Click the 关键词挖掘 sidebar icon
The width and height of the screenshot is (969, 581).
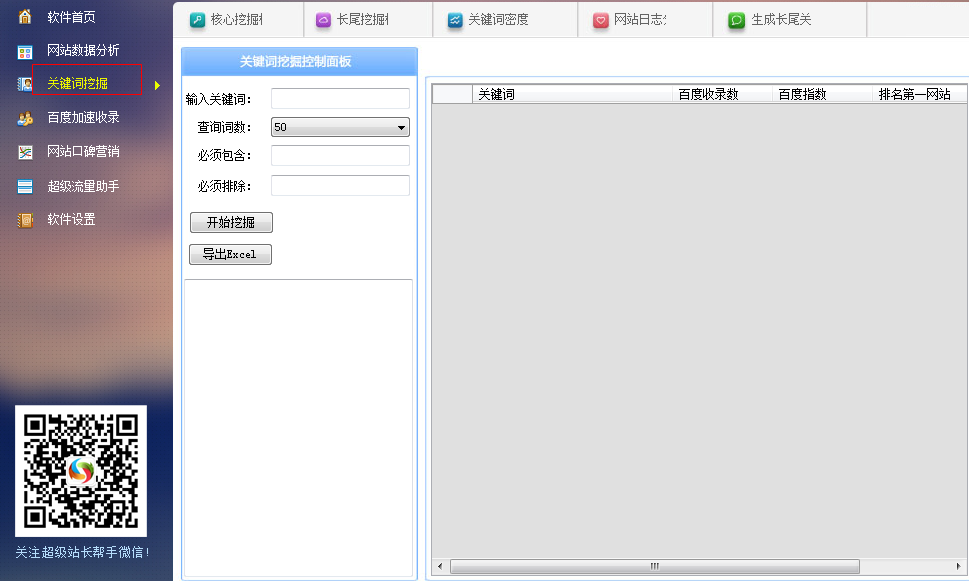click(25, 84)
